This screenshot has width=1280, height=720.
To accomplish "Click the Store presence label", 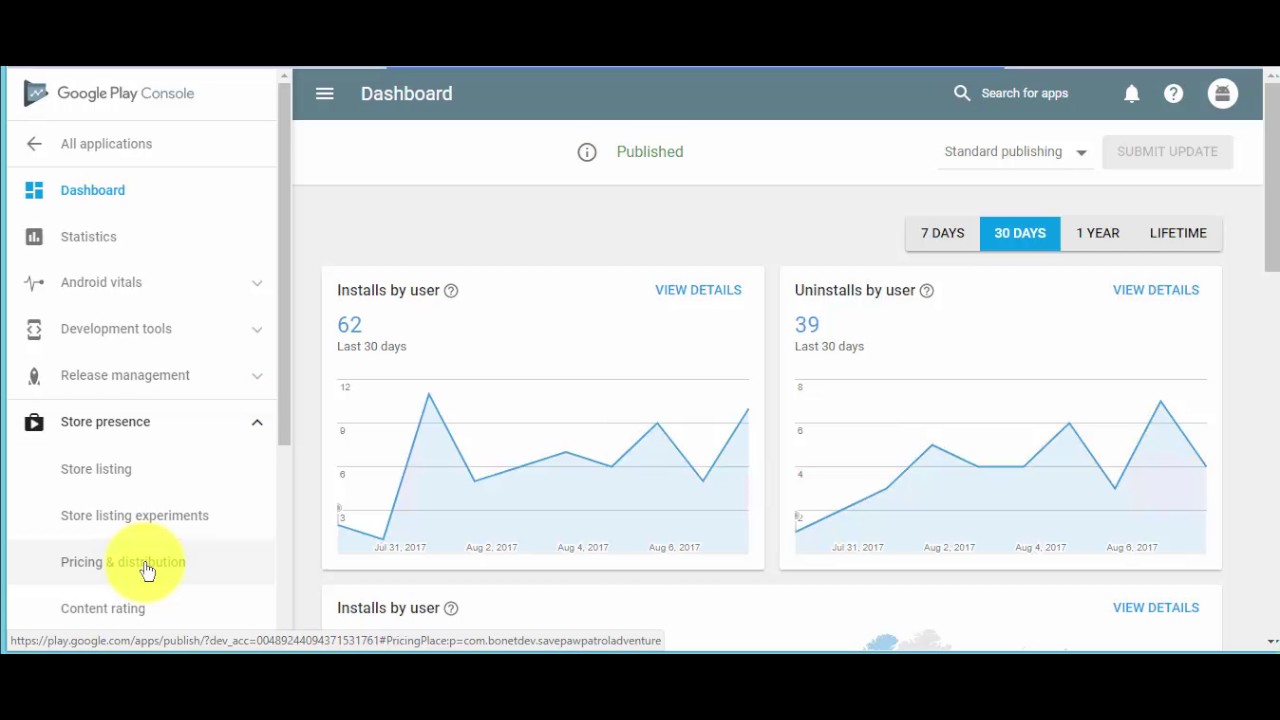I will [x=105, y=422].
